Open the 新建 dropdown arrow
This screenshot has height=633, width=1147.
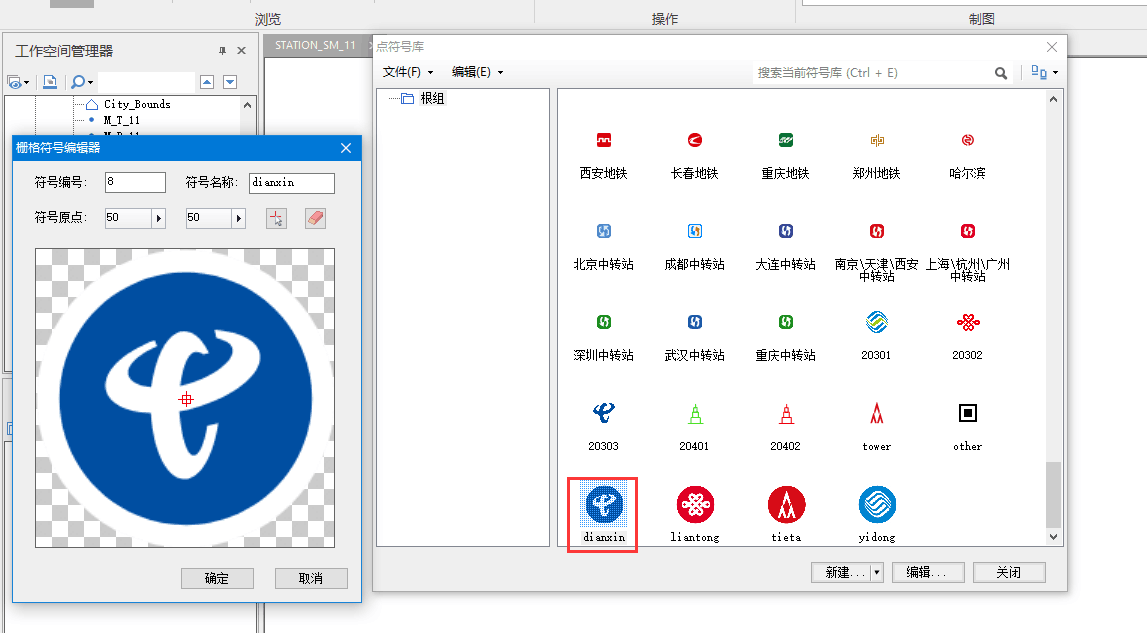tap(877, 572)
